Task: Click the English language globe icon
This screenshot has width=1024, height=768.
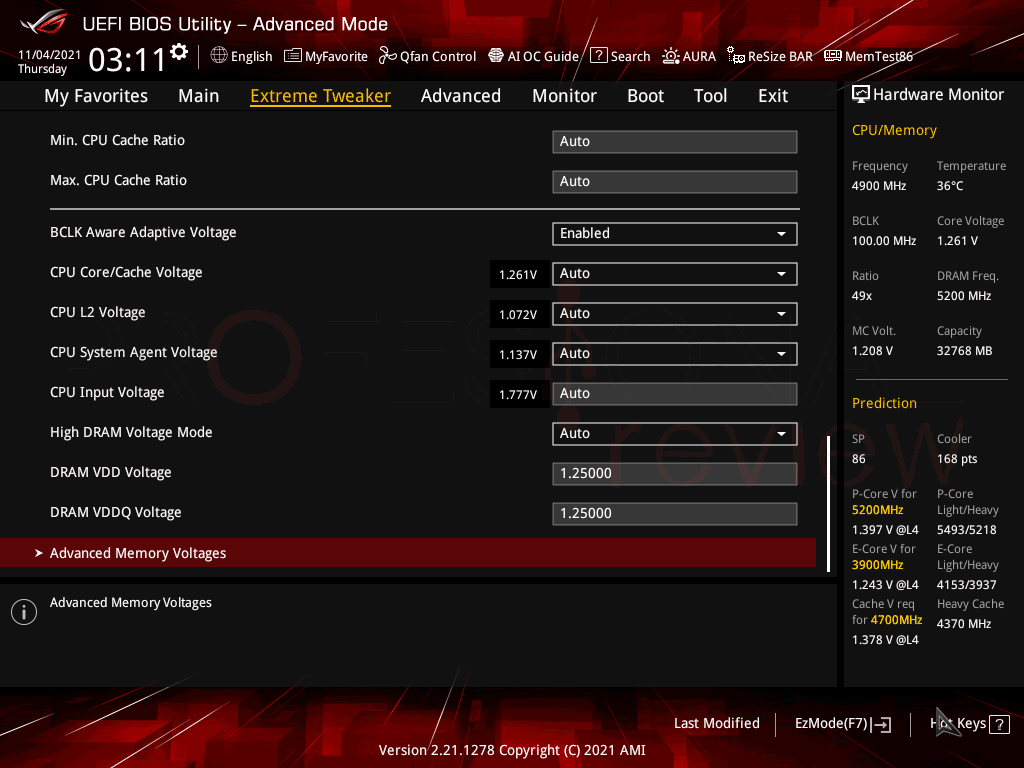Action: coord(219,56)
